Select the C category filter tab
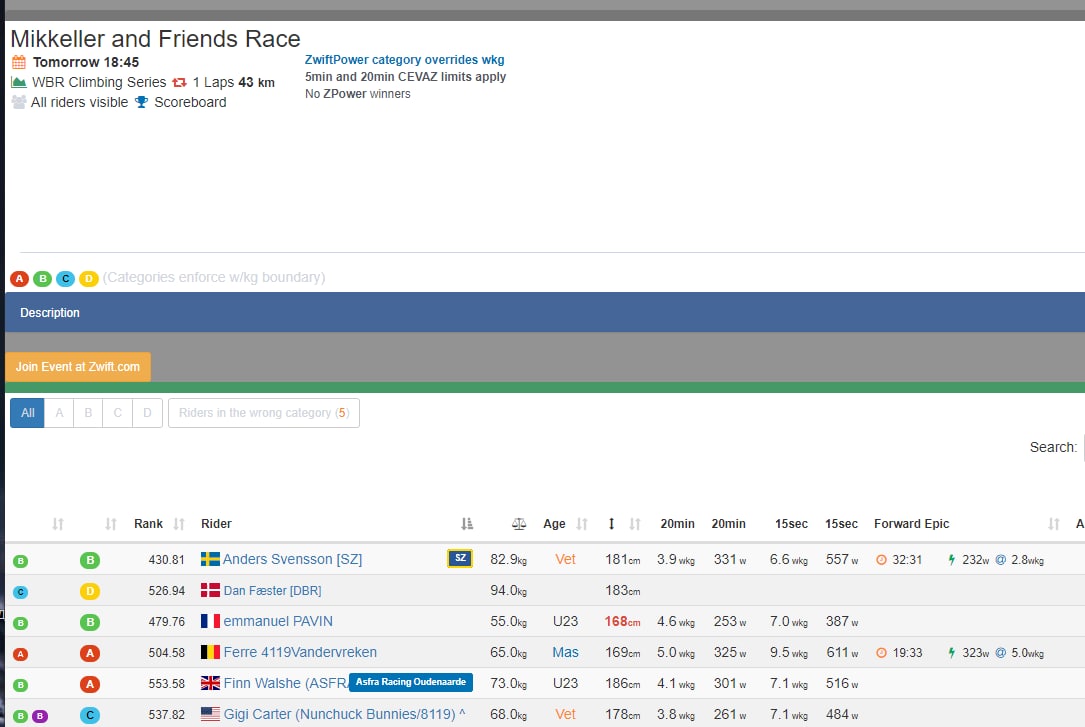The image size is (1085, 727). (118, 413)
